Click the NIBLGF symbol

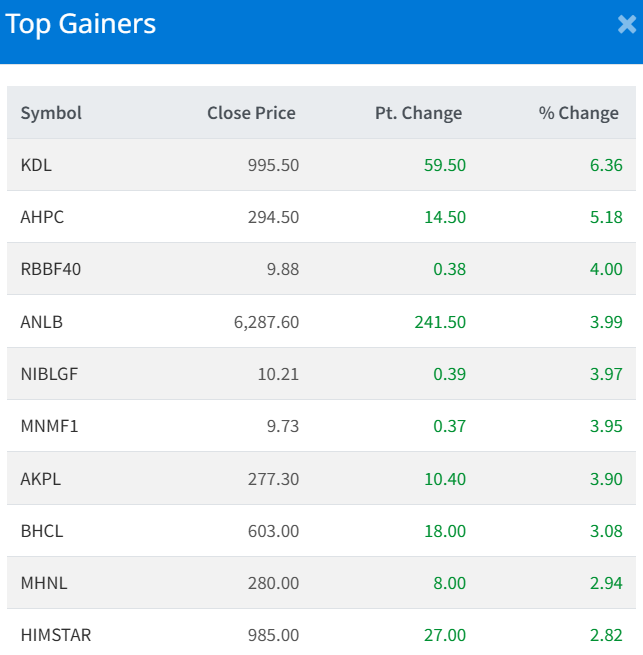48,374
